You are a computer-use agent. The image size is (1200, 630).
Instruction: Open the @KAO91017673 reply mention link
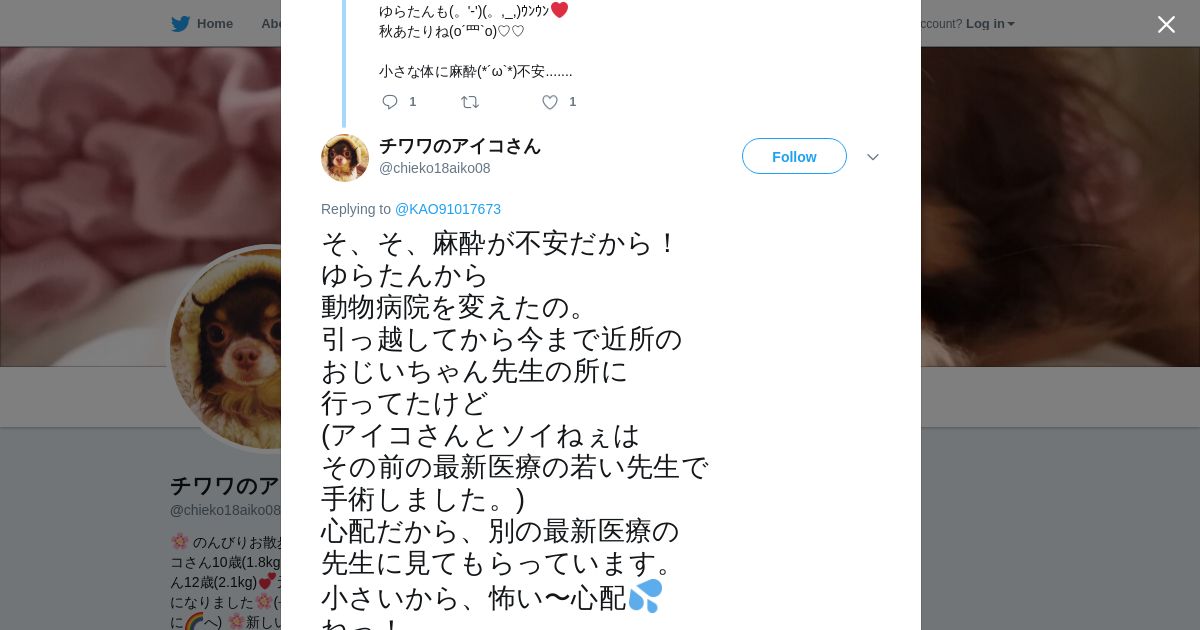click(448, 209)
